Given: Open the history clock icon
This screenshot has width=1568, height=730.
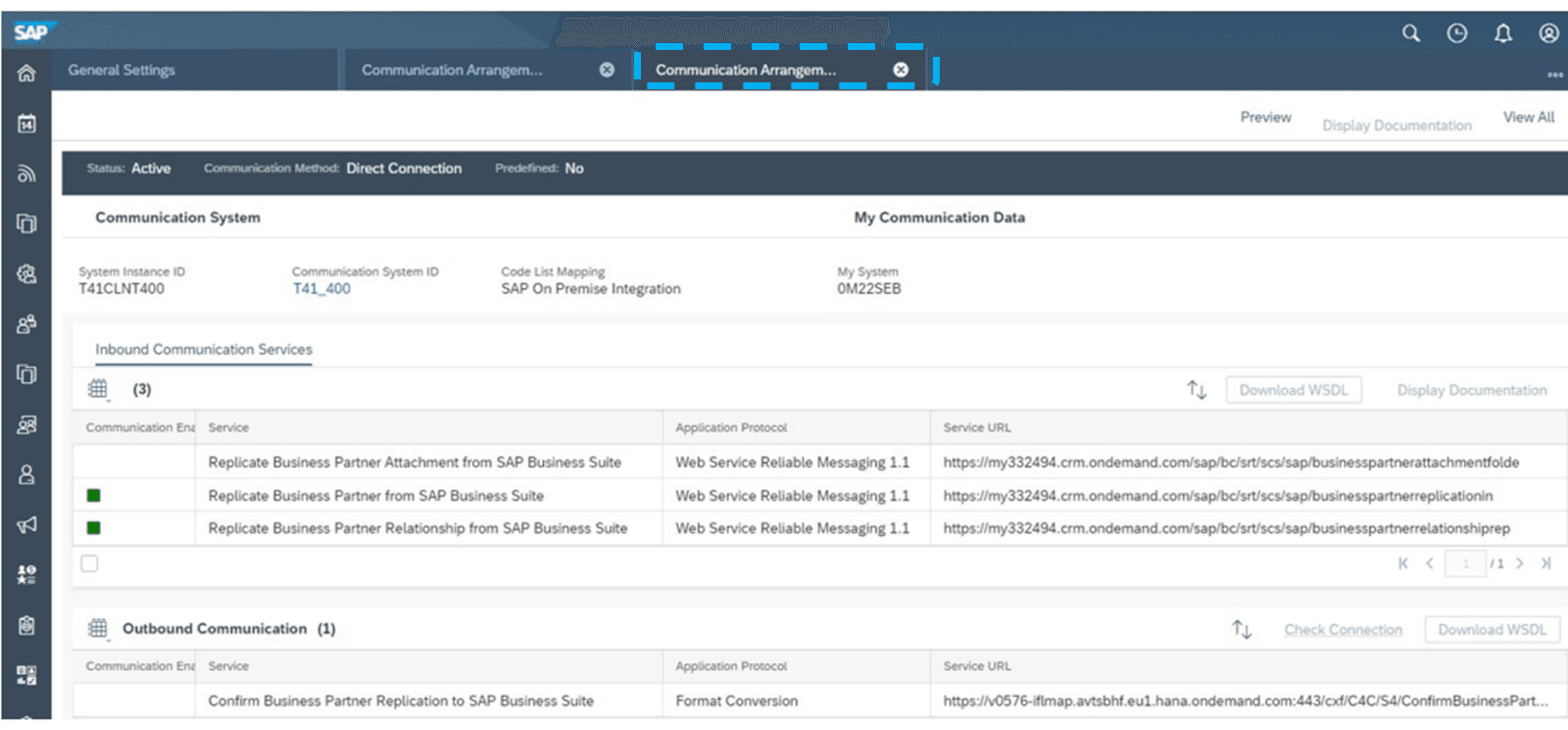Looking at the screenshot, I should pos(1457,33).
